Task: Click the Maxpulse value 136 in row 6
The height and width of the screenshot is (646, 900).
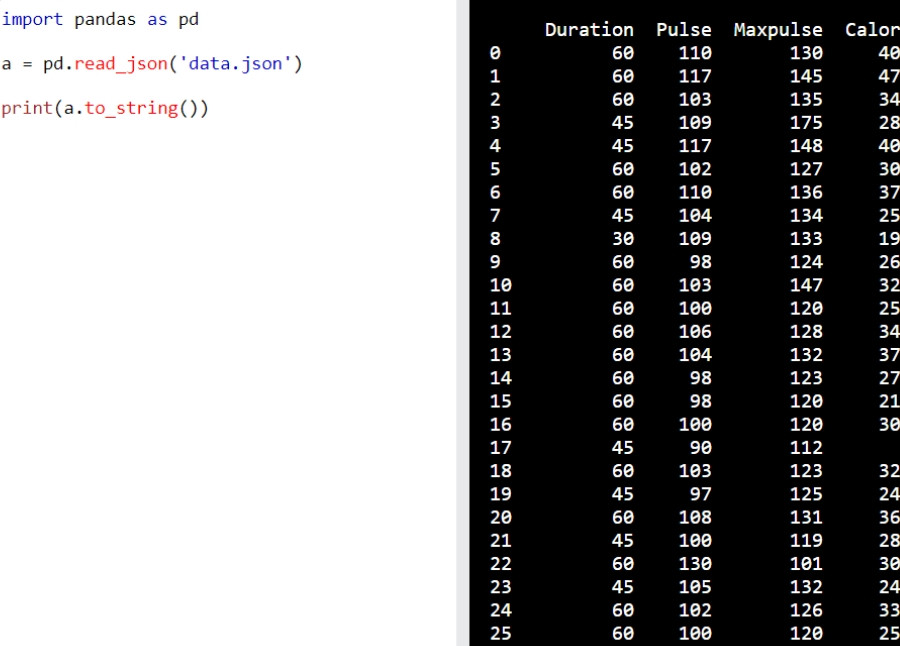Action: click(806, 192)
